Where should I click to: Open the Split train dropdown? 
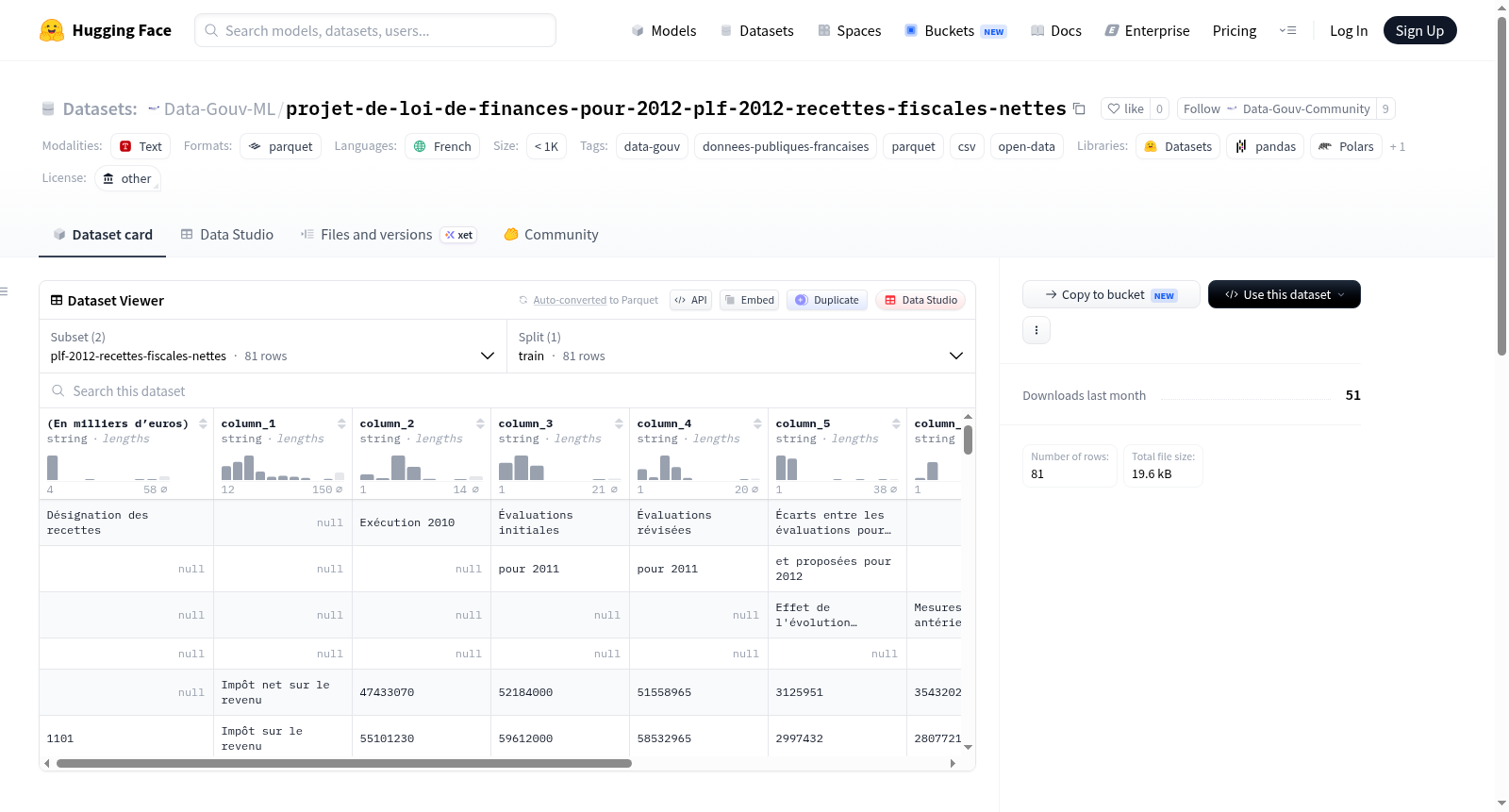[740, 346]
